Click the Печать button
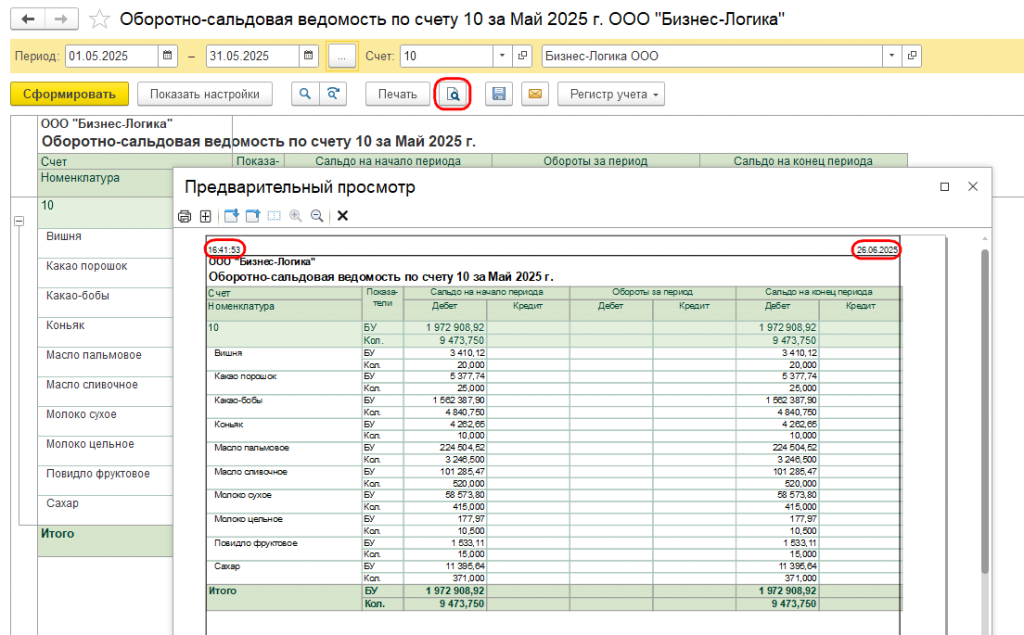The image size is (1024, 635). [x=397, y=94]
